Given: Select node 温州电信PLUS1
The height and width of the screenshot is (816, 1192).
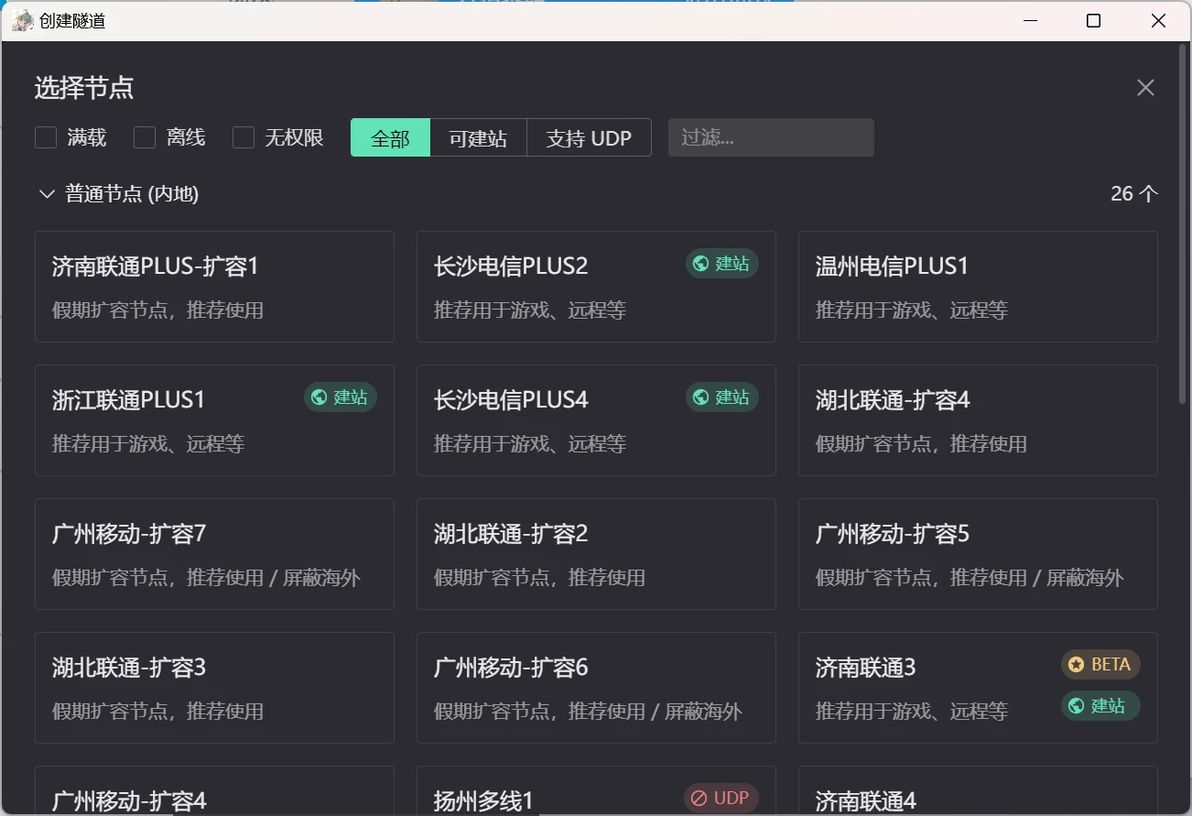Looking at the screenshot, I should pos(978,287).
